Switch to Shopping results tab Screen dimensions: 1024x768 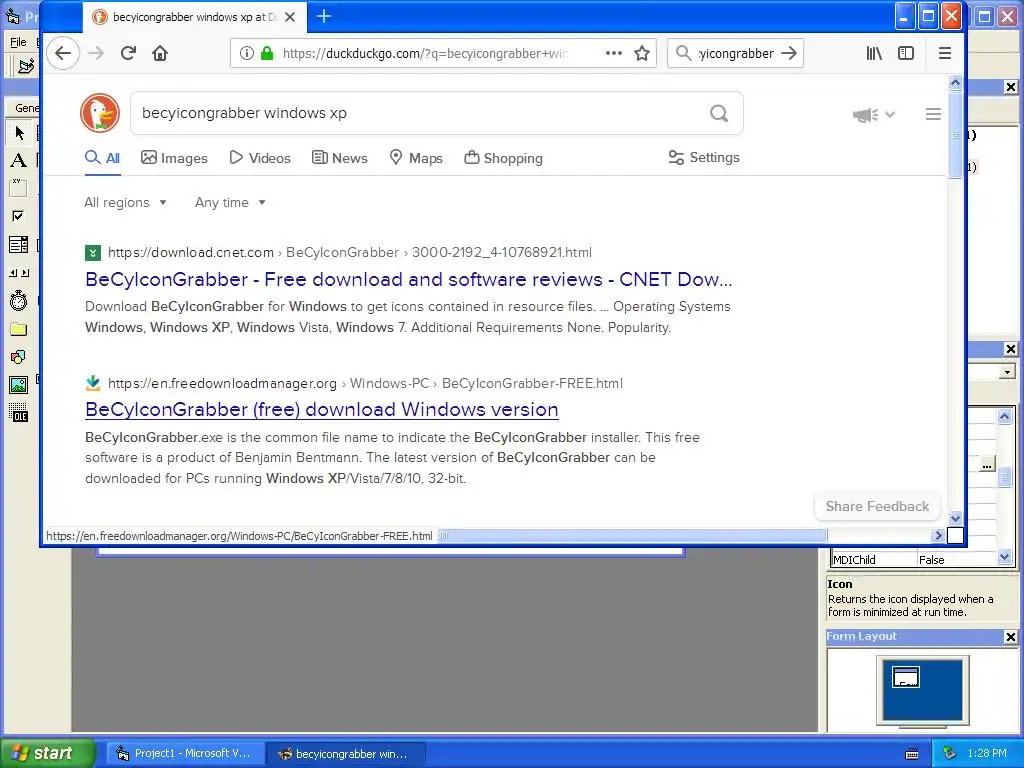(504, 158)
